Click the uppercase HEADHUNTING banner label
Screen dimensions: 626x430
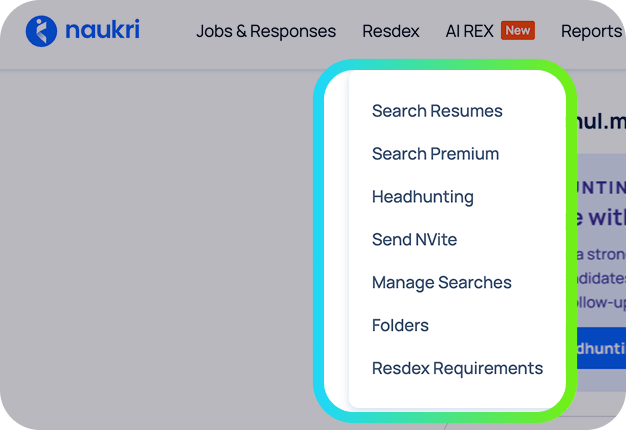pyautogui.click(x=601, y=188)
